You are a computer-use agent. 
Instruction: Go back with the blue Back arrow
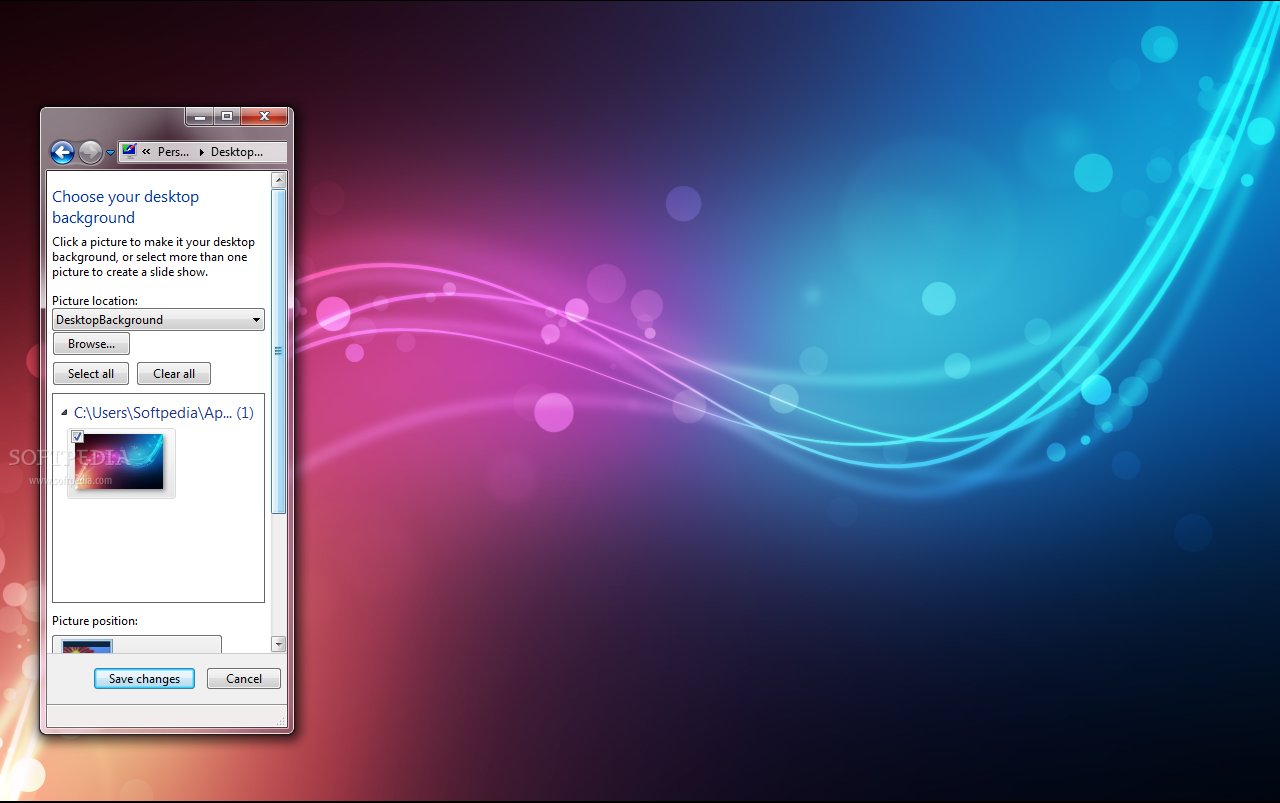(62, 152)
